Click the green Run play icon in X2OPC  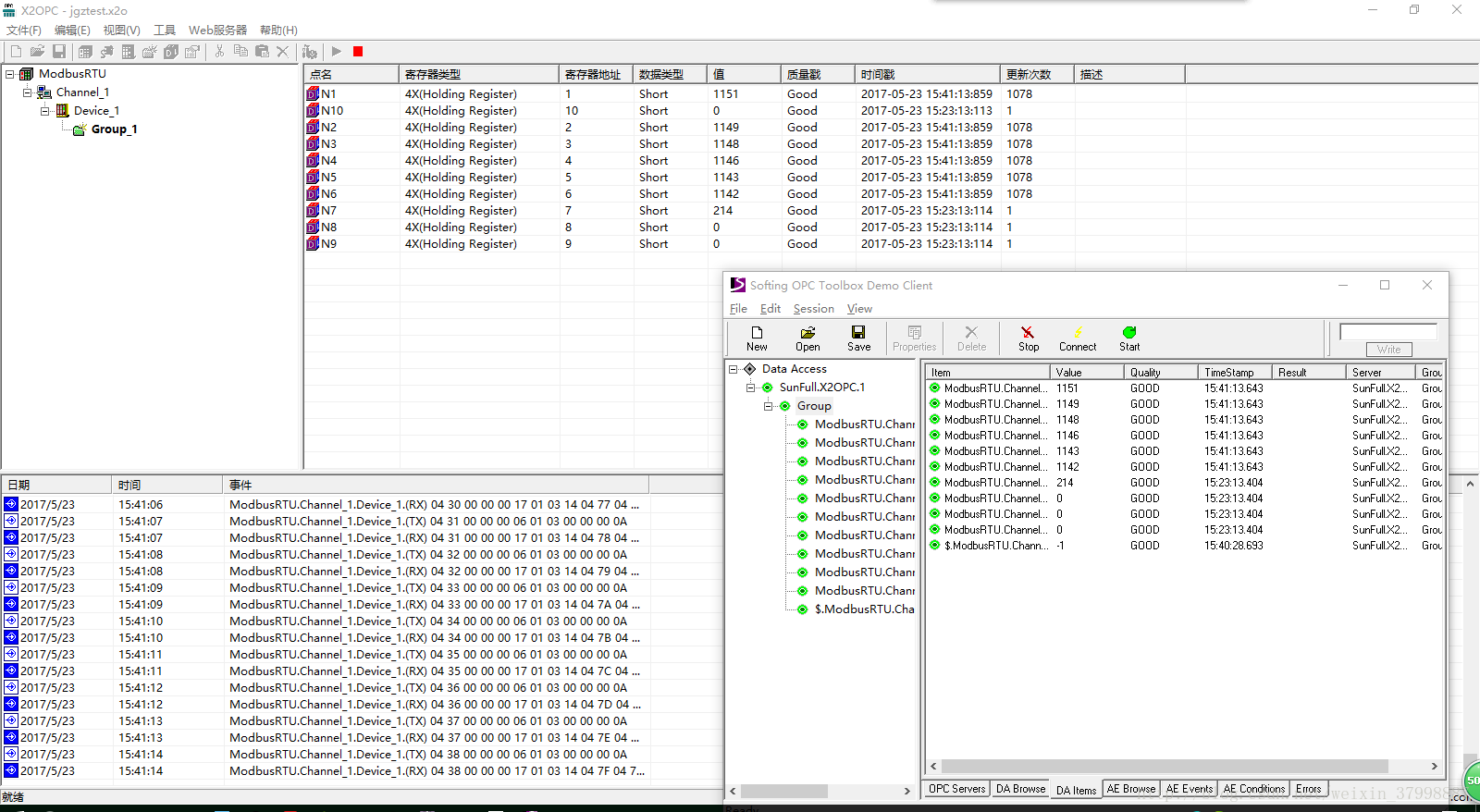click(337, 52)
